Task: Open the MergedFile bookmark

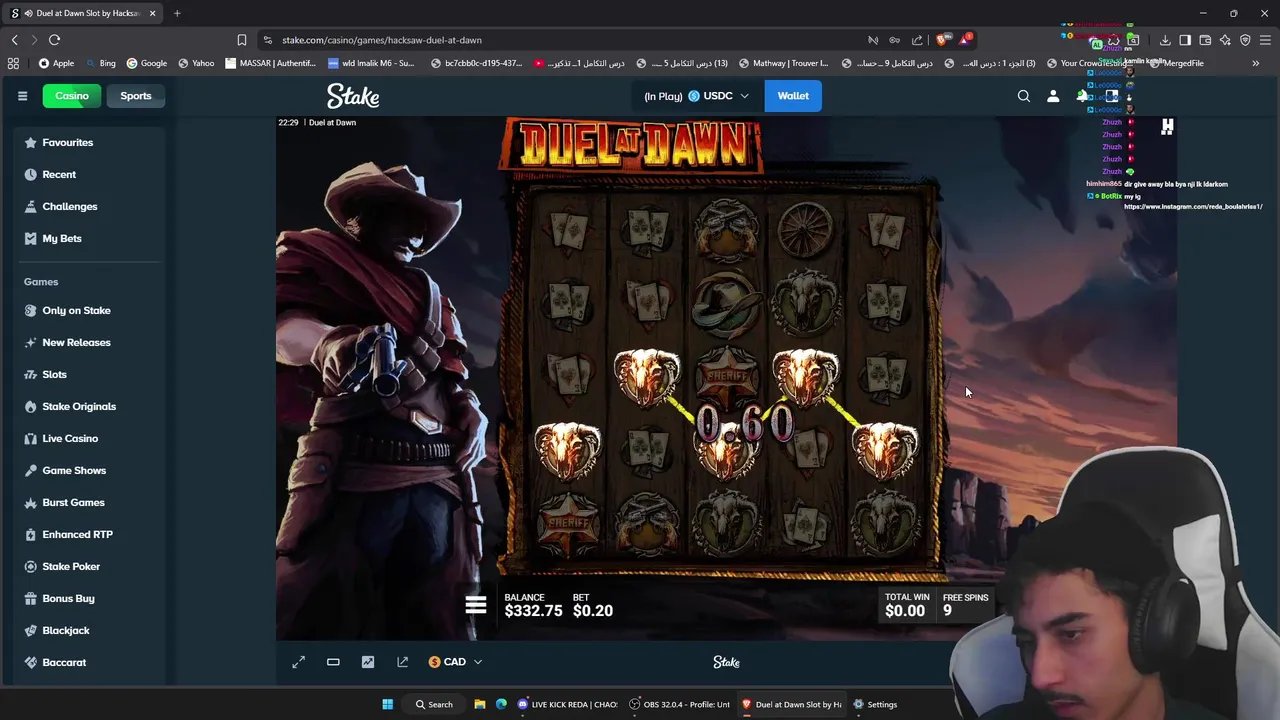Action: [x=1175, y=63]
